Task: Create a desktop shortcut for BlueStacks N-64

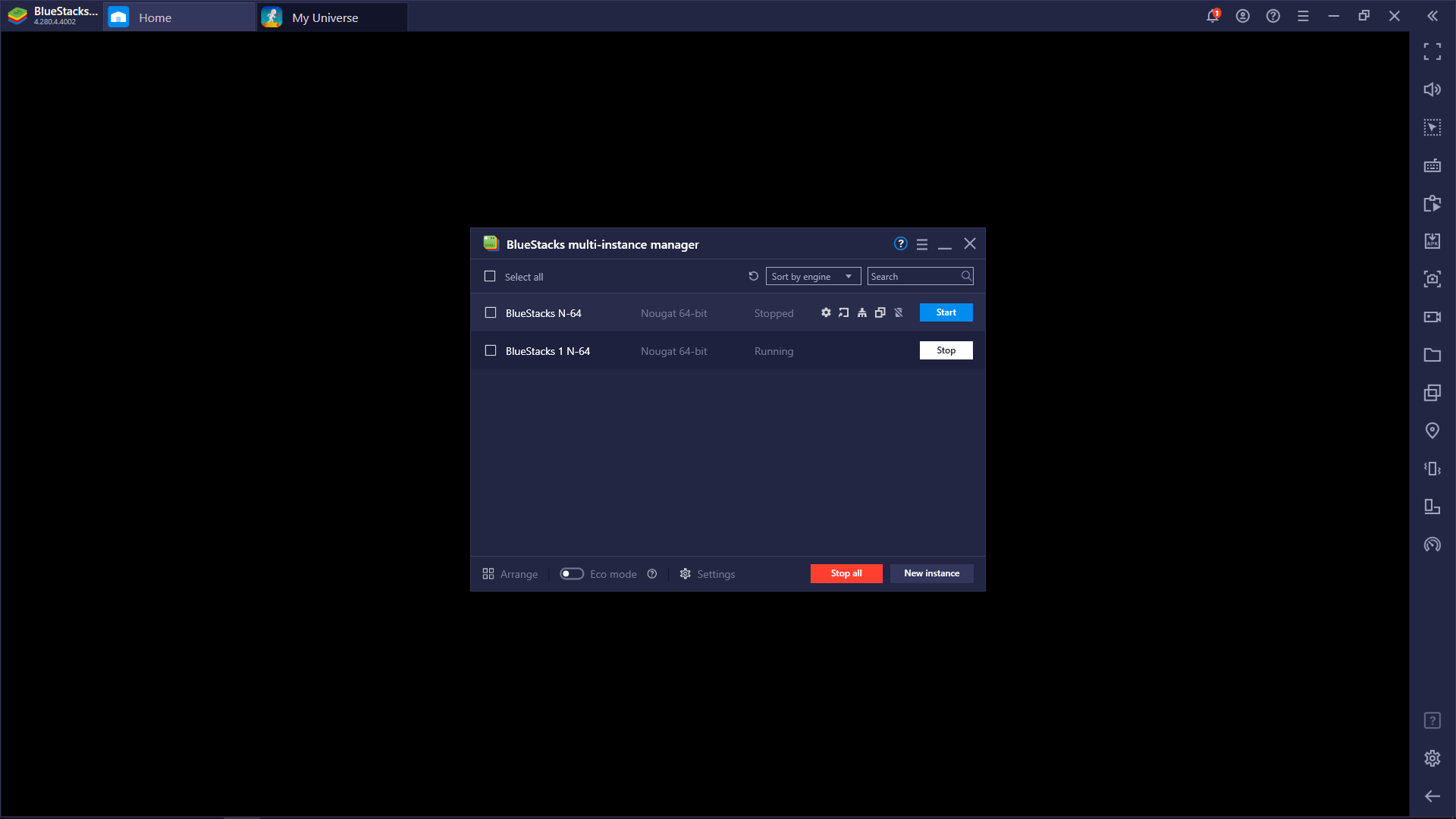Action: tap(844, 312)
